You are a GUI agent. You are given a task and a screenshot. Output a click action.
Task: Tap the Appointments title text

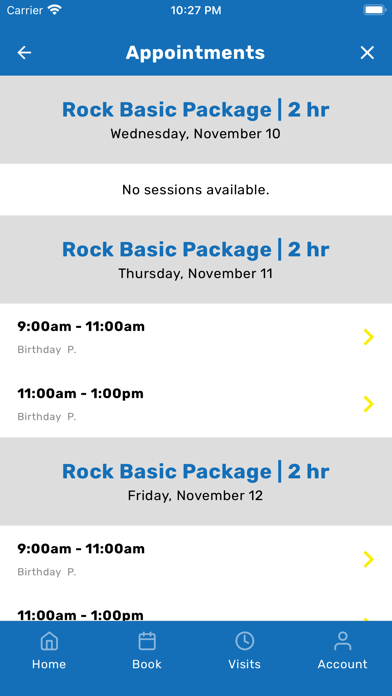tap(195, 53)
